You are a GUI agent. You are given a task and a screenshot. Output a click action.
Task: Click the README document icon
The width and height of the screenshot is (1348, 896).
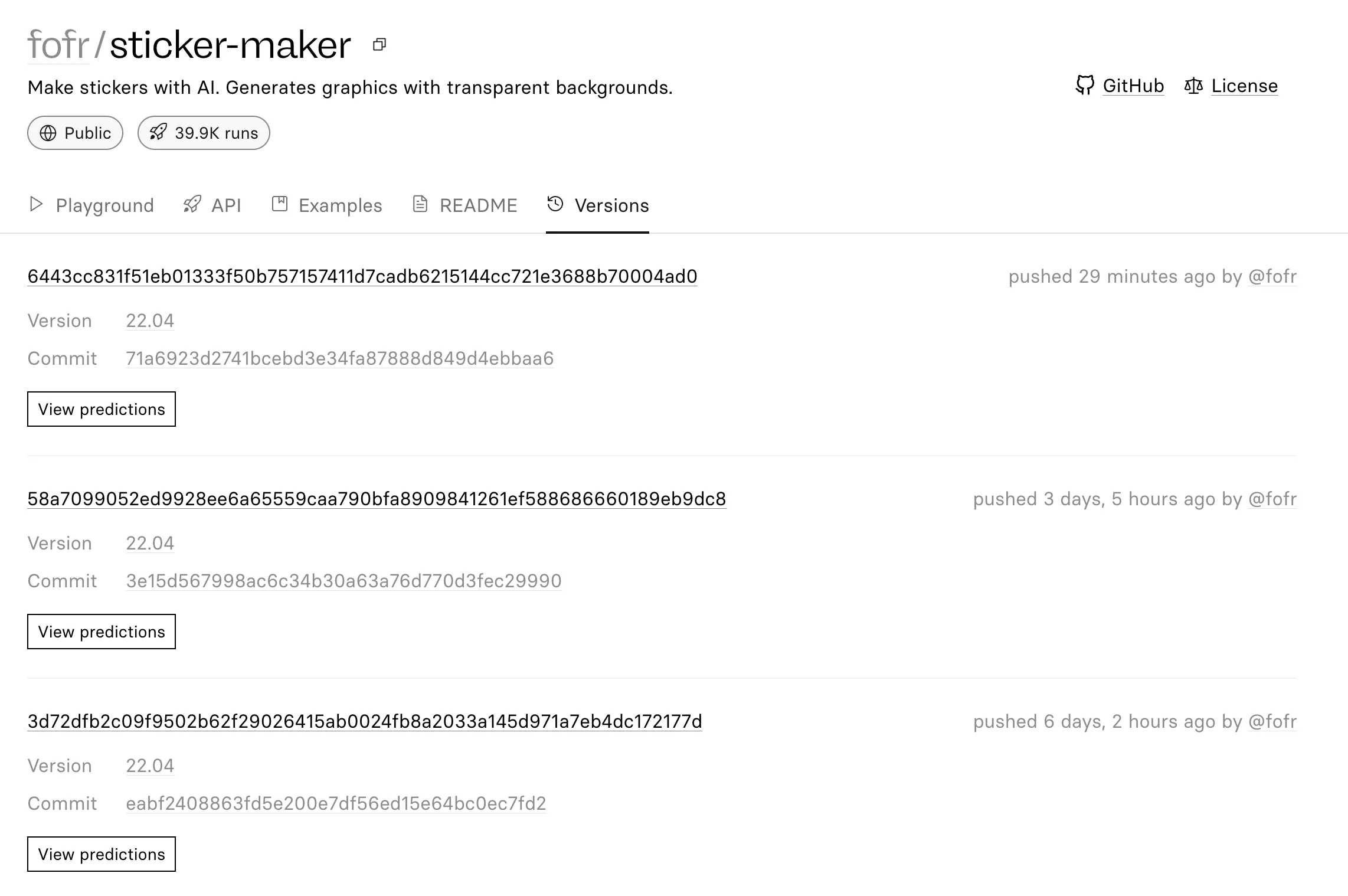(420, 204)
